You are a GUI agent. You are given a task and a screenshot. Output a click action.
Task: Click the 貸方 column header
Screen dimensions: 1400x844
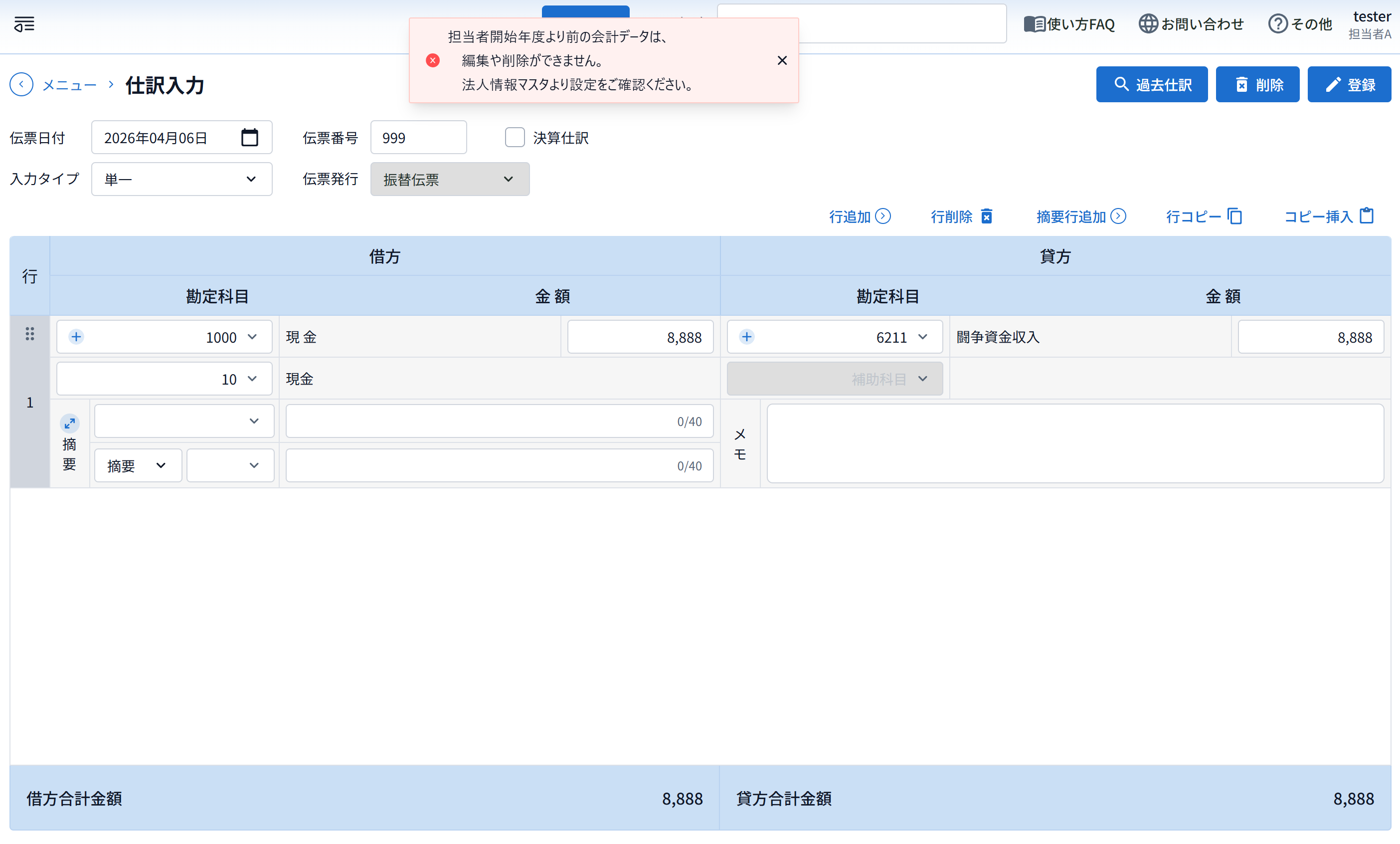point(1055,256)
